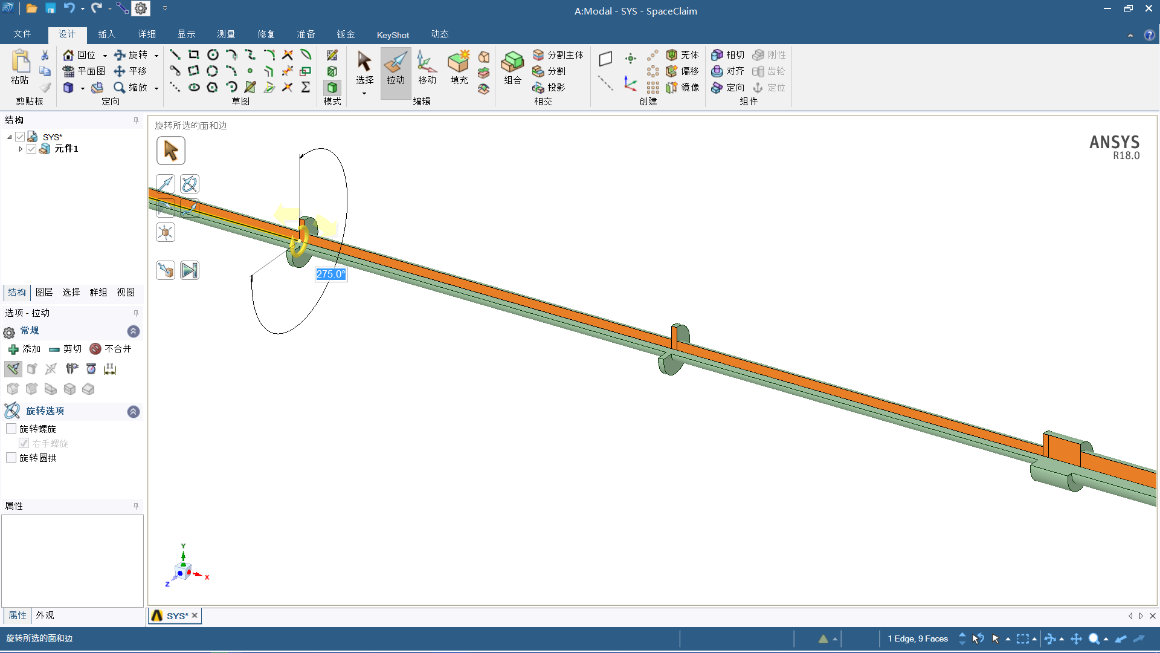This screenshot has height=653, width=1160.
Task: Open the 选择 tool dropdown arrow in ribbon
Action: point(364,93)
